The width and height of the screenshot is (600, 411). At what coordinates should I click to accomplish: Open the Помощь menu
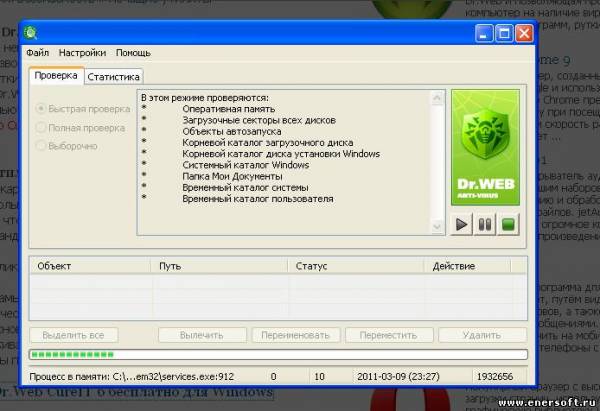pyautogui.click(x=133, y=53)
